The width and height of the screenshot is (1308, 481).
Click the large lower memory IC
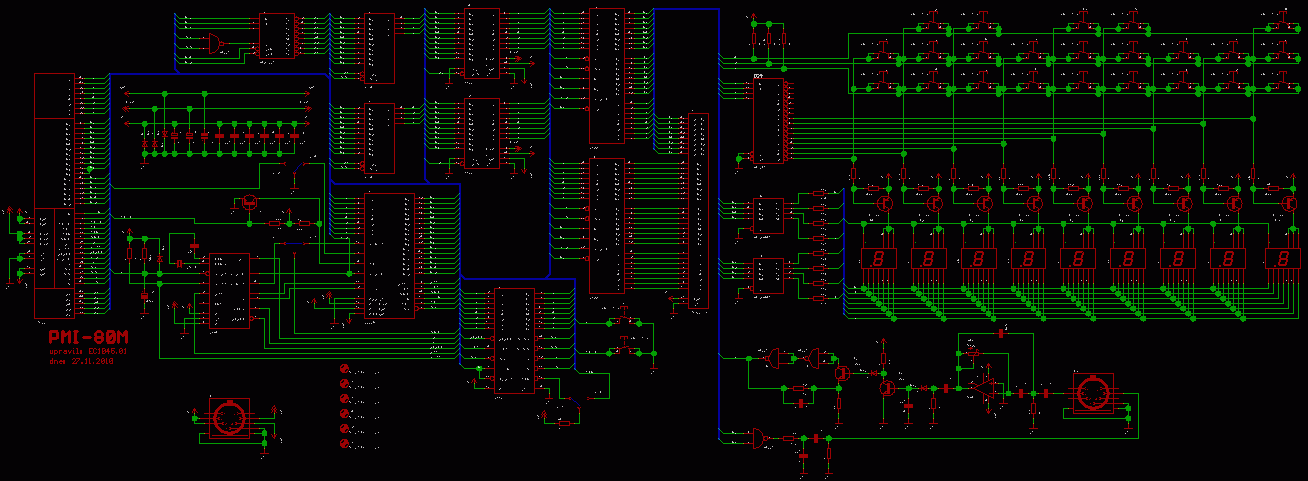click(607, 226)
